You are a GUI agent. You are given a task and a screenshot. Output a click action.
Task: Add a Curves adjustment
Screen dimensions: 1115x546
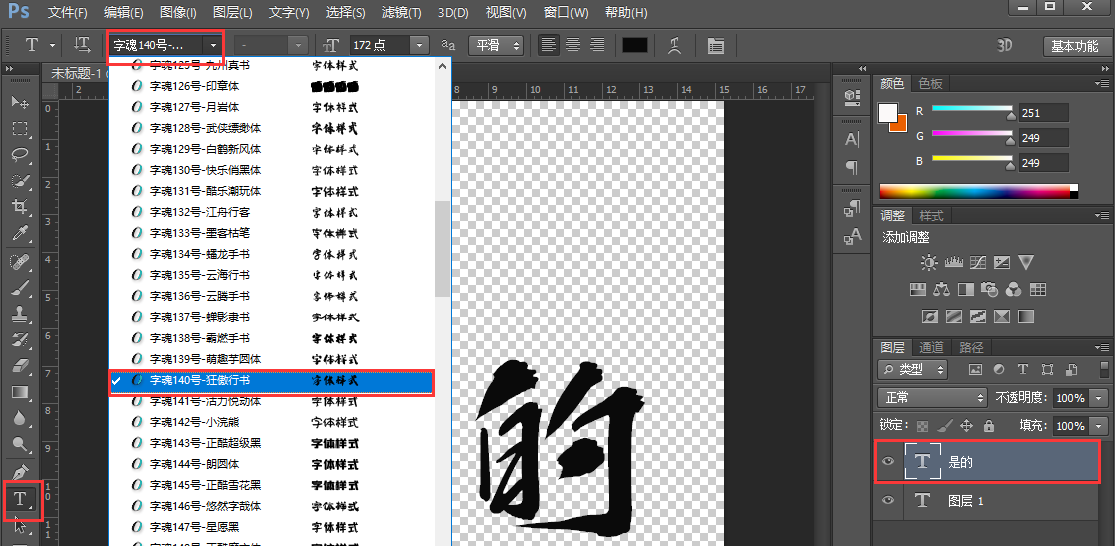click(x=978, y=262)
